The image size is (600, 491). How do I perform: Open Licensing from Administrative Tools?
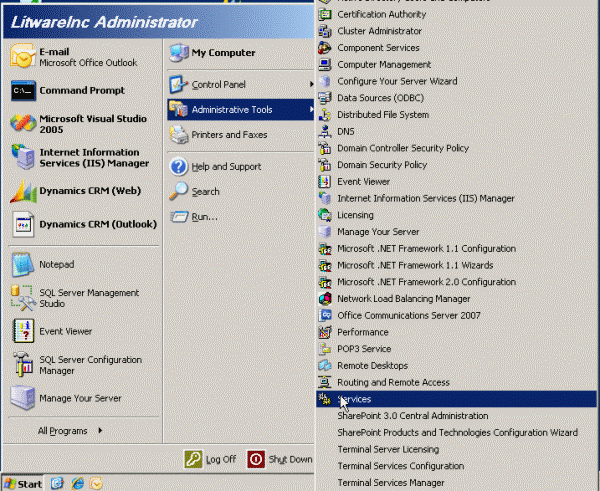(456, 215)
